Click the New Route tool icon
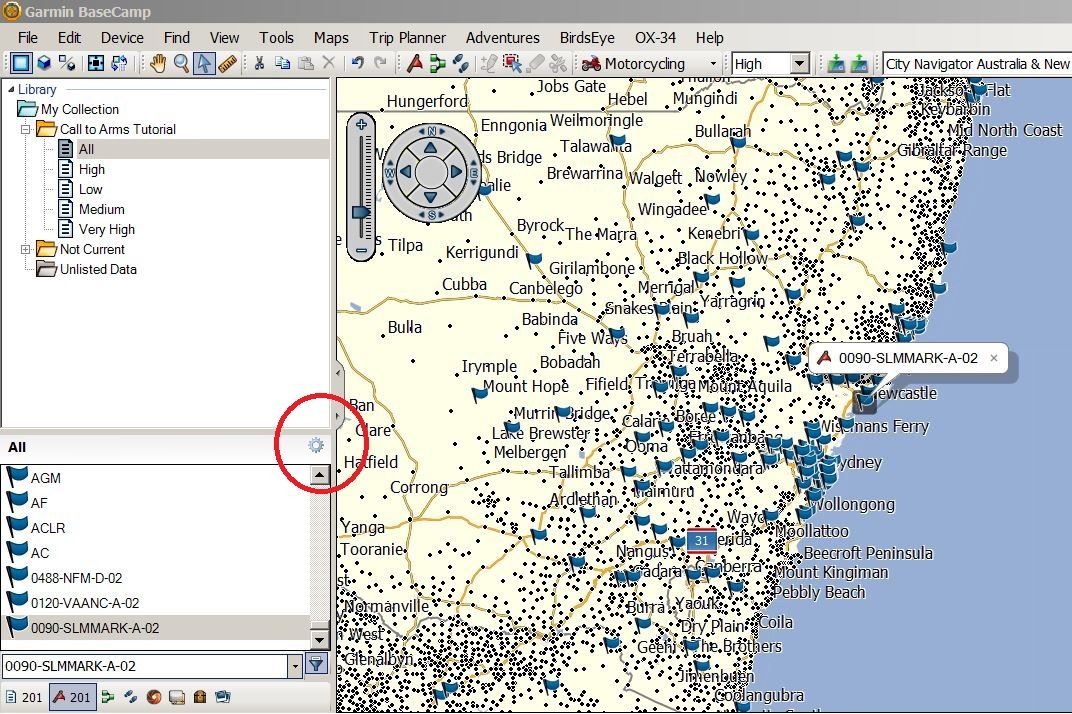 coord(437,64)
